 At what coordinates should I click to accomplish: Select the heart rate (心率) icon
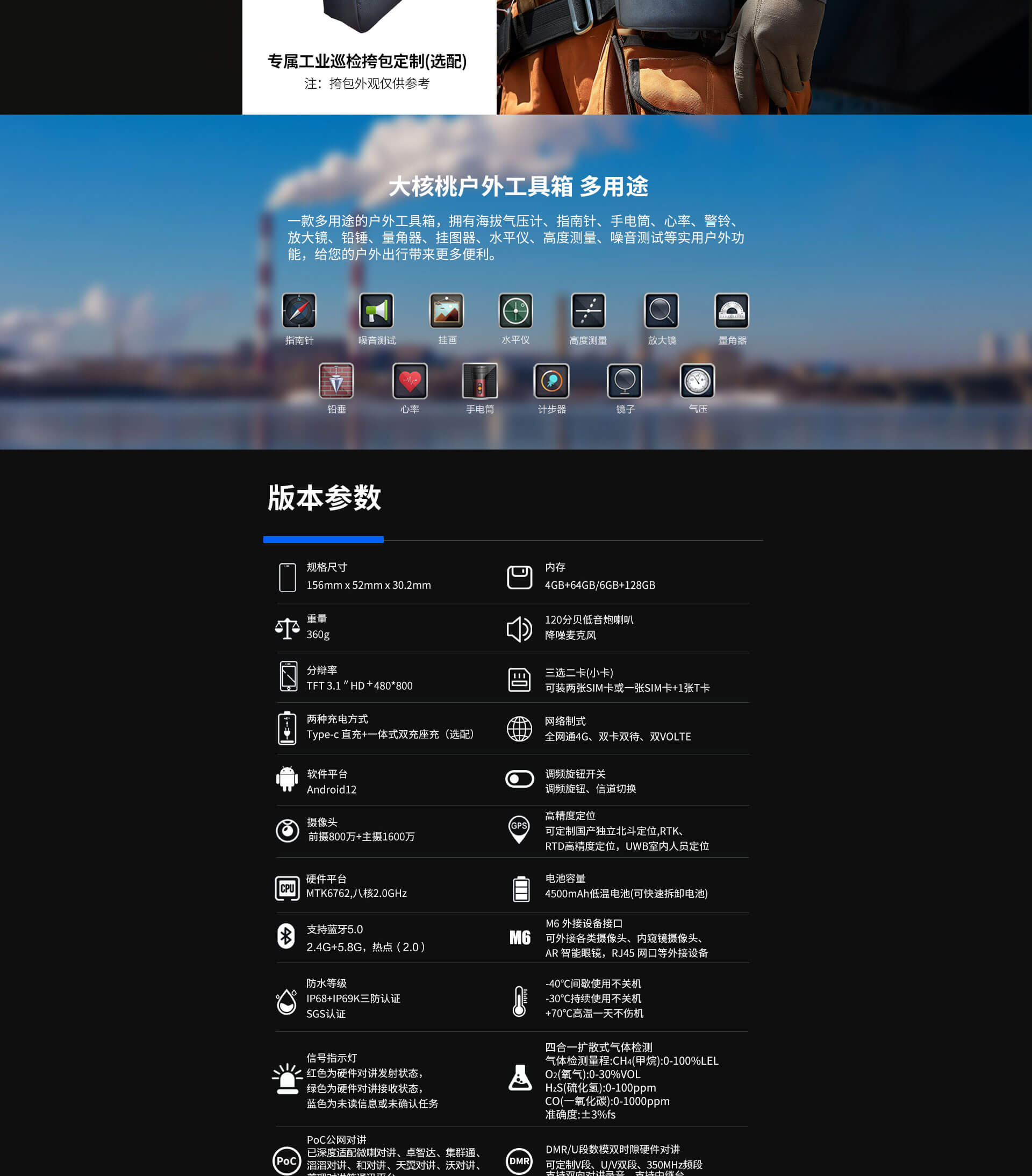tap(410, 381)
